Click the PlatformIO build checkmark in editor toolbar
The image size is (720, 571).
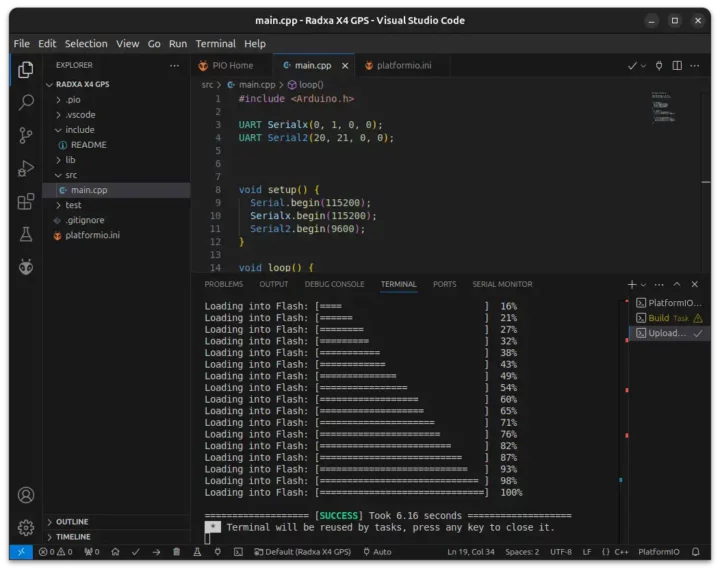click(632, 66)
